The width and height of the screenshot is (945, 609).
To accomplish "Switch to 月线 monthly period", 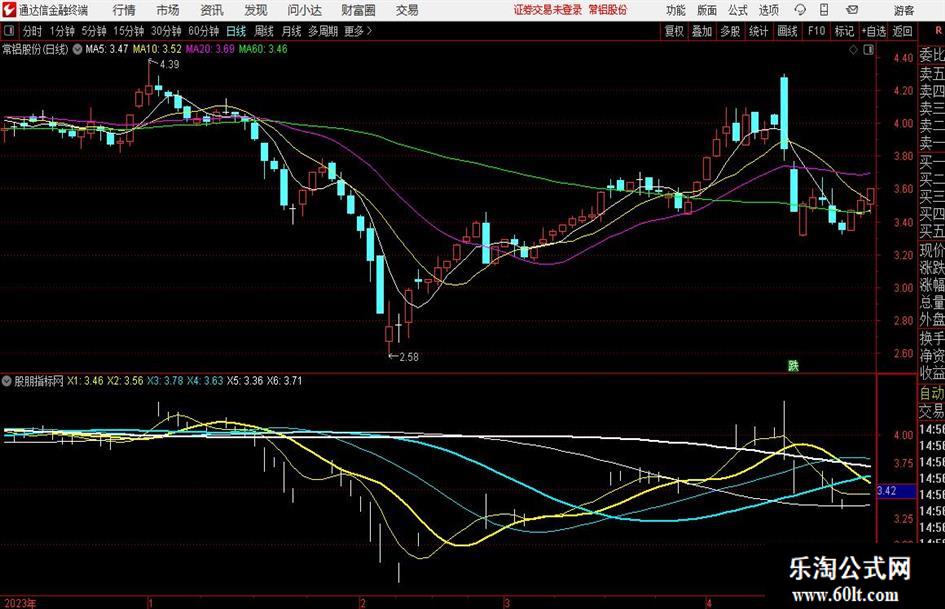I will click(x=292, y=31).
